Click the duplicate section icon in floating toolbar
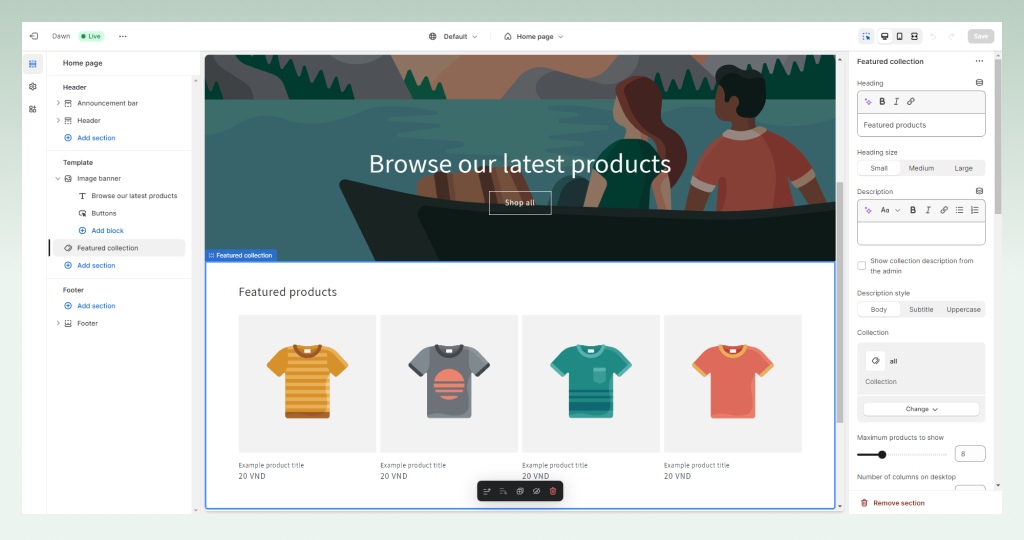Screen dimensions: 1024x540 pyautogui.click(x=520, y=491)
